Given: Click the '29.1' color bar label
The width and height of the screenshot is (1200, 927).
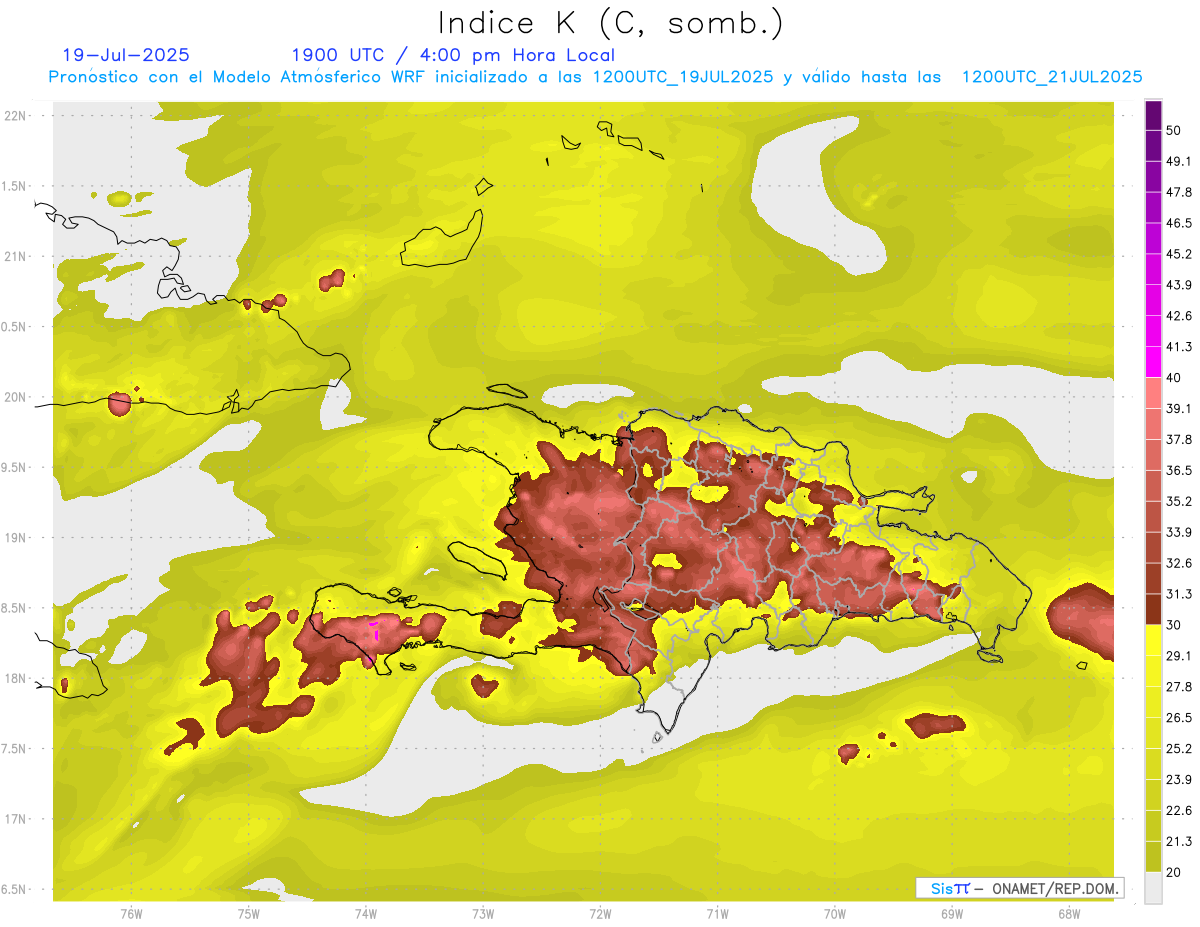Looking at the screenshot, I should 1179,656.
